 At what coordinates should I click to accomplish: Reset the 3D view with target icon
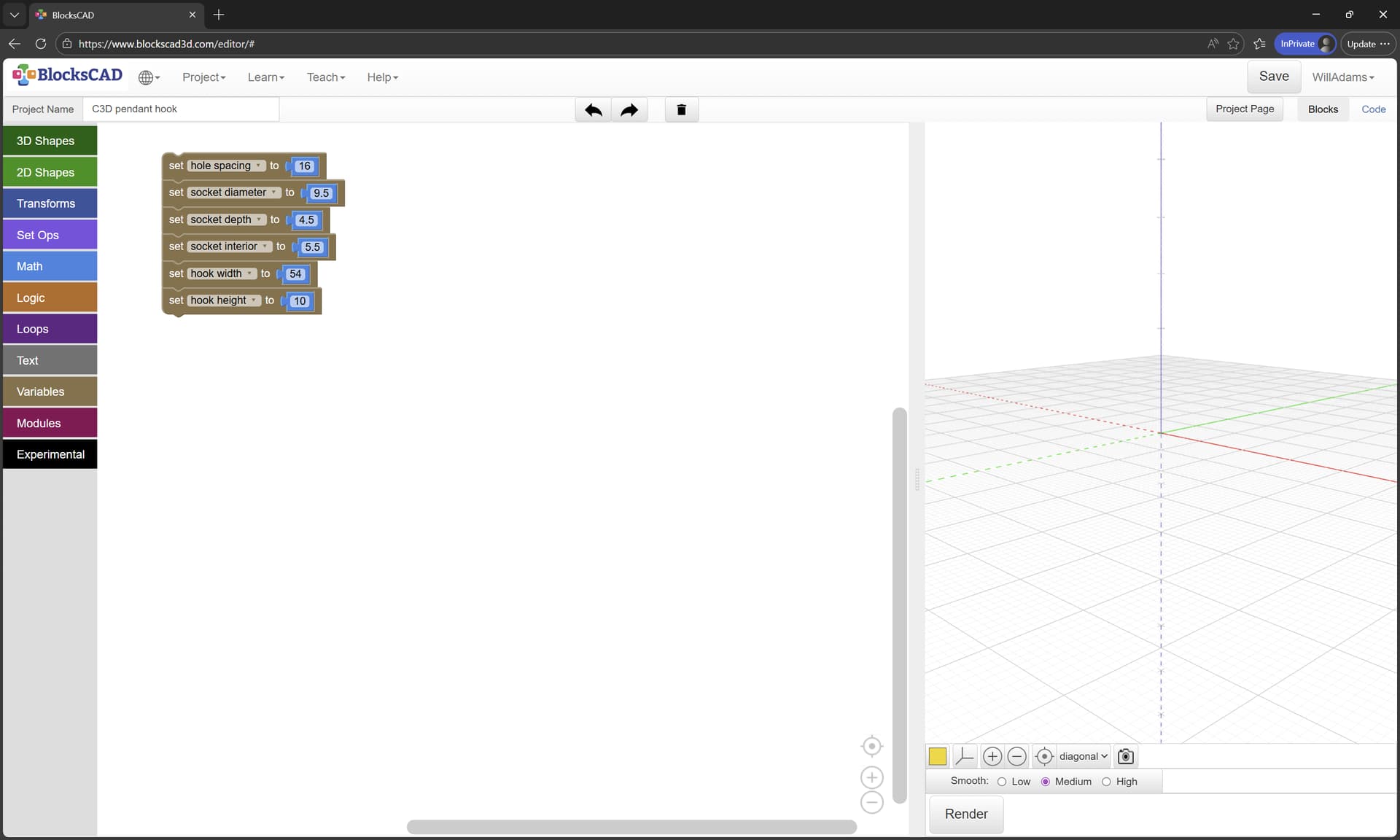coord(1043,756)
